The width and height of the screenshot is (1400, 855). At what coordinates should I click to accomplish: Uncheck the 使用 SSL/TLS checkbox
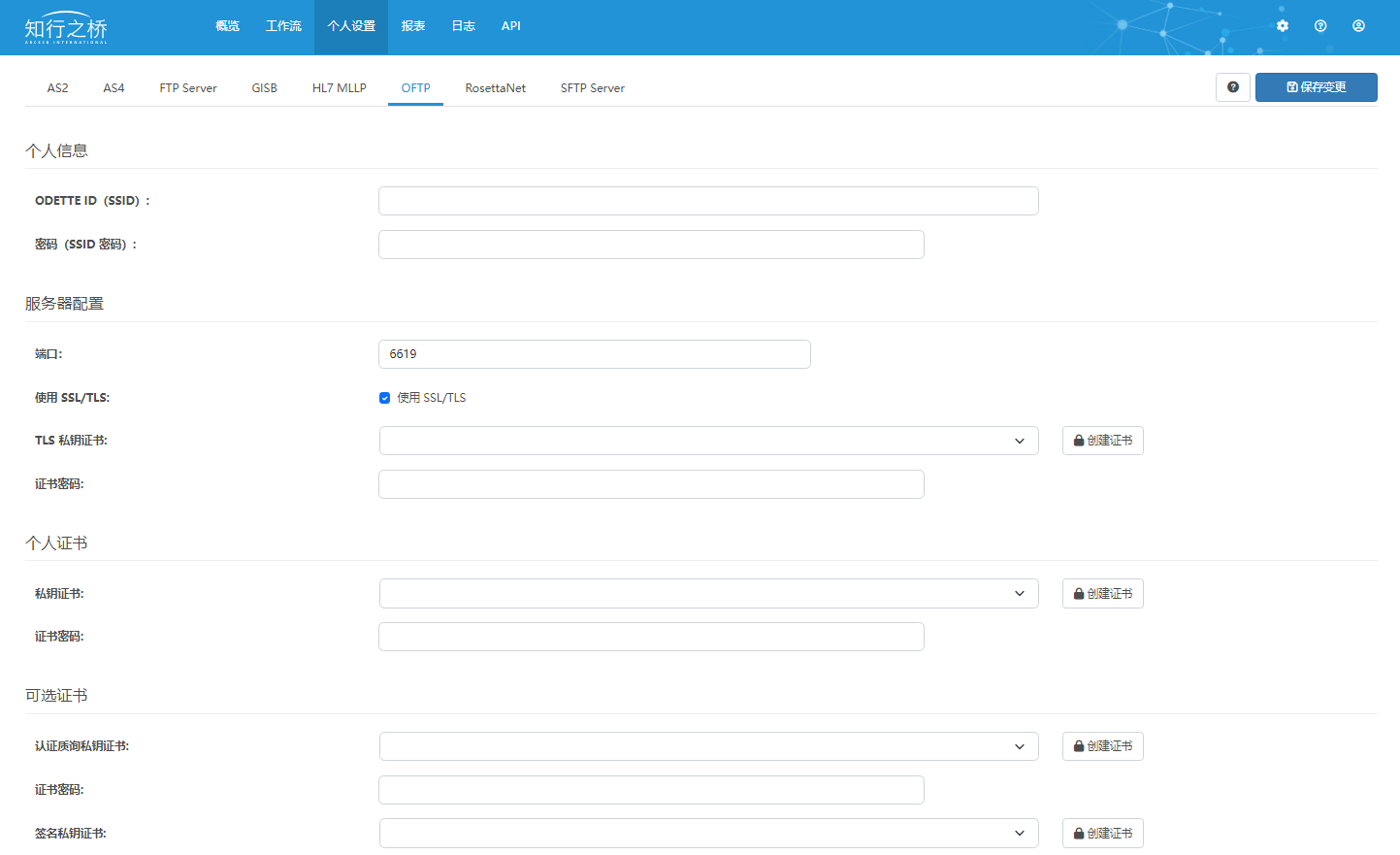click(x=385, y=398)
